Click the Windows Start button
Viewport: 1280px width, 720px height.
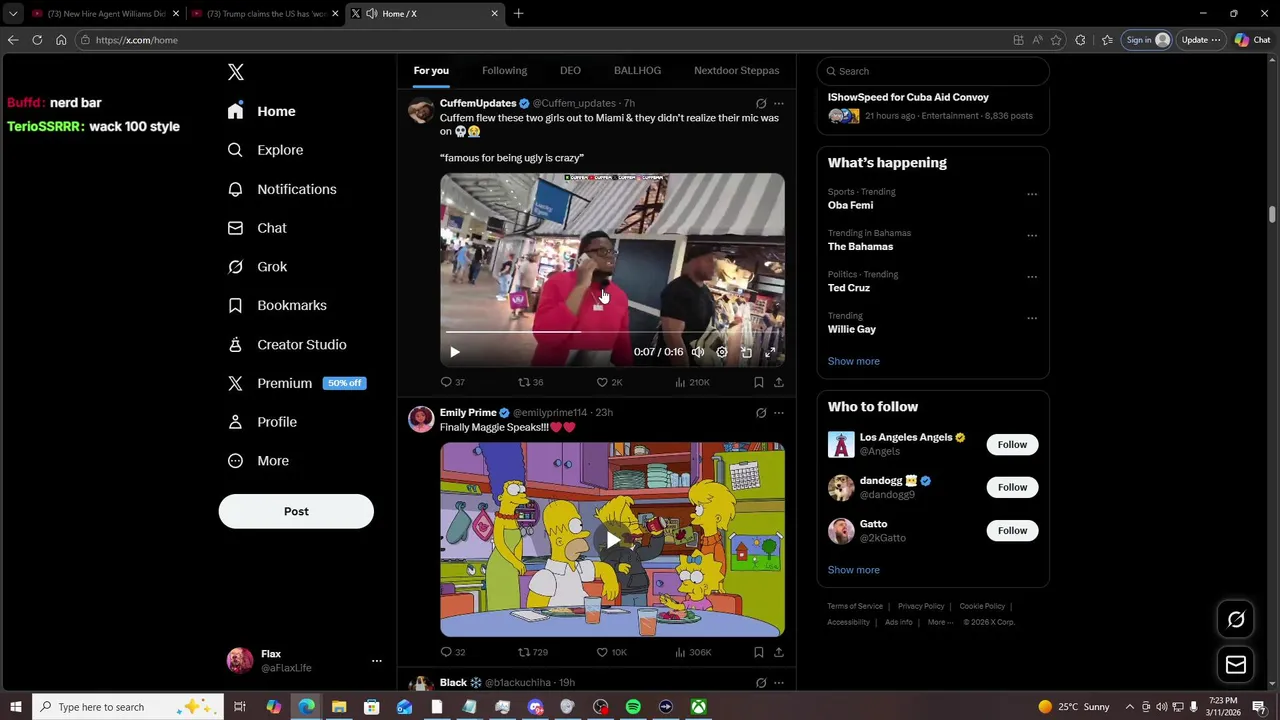coord(15,707)
